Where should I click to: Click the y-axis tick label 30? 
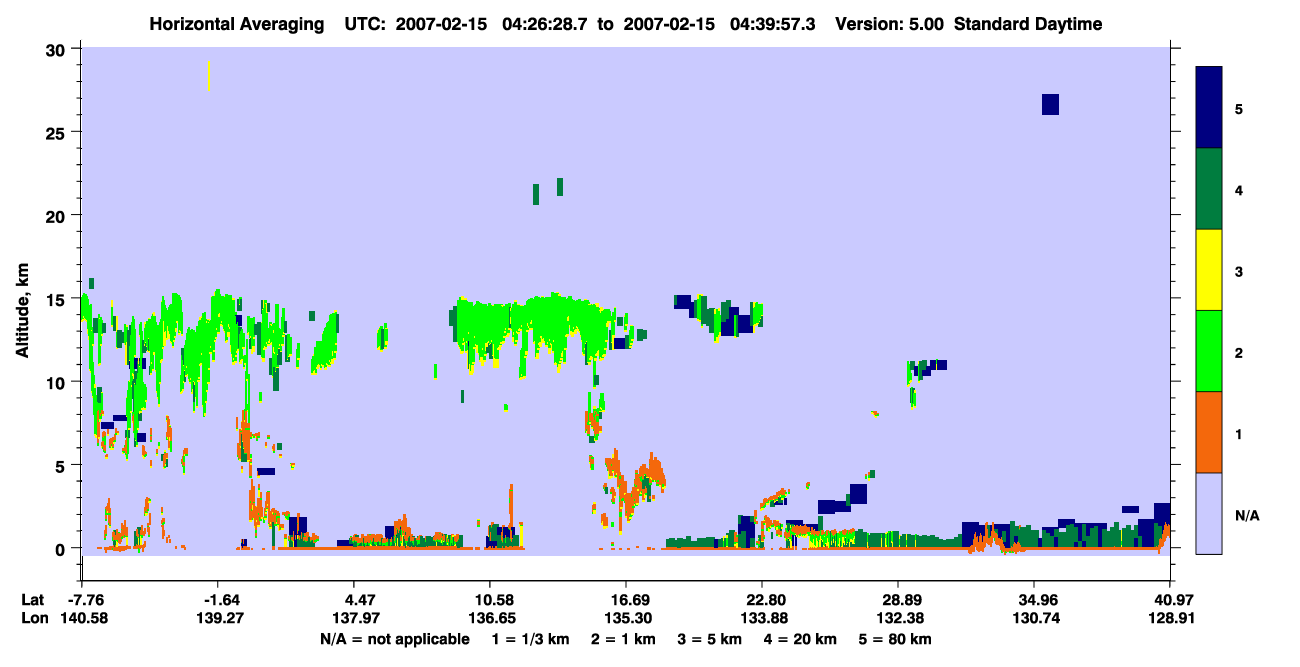point(56,49)
